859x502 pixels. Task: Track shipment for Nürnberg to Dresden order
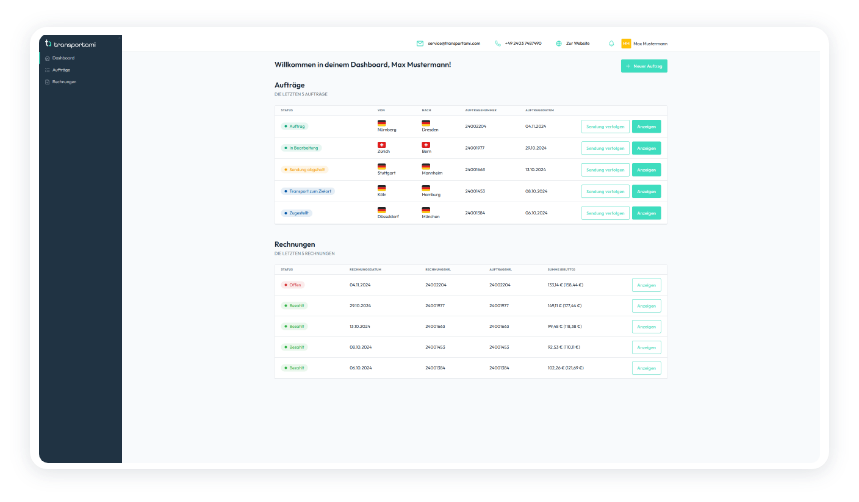[605, 127]
